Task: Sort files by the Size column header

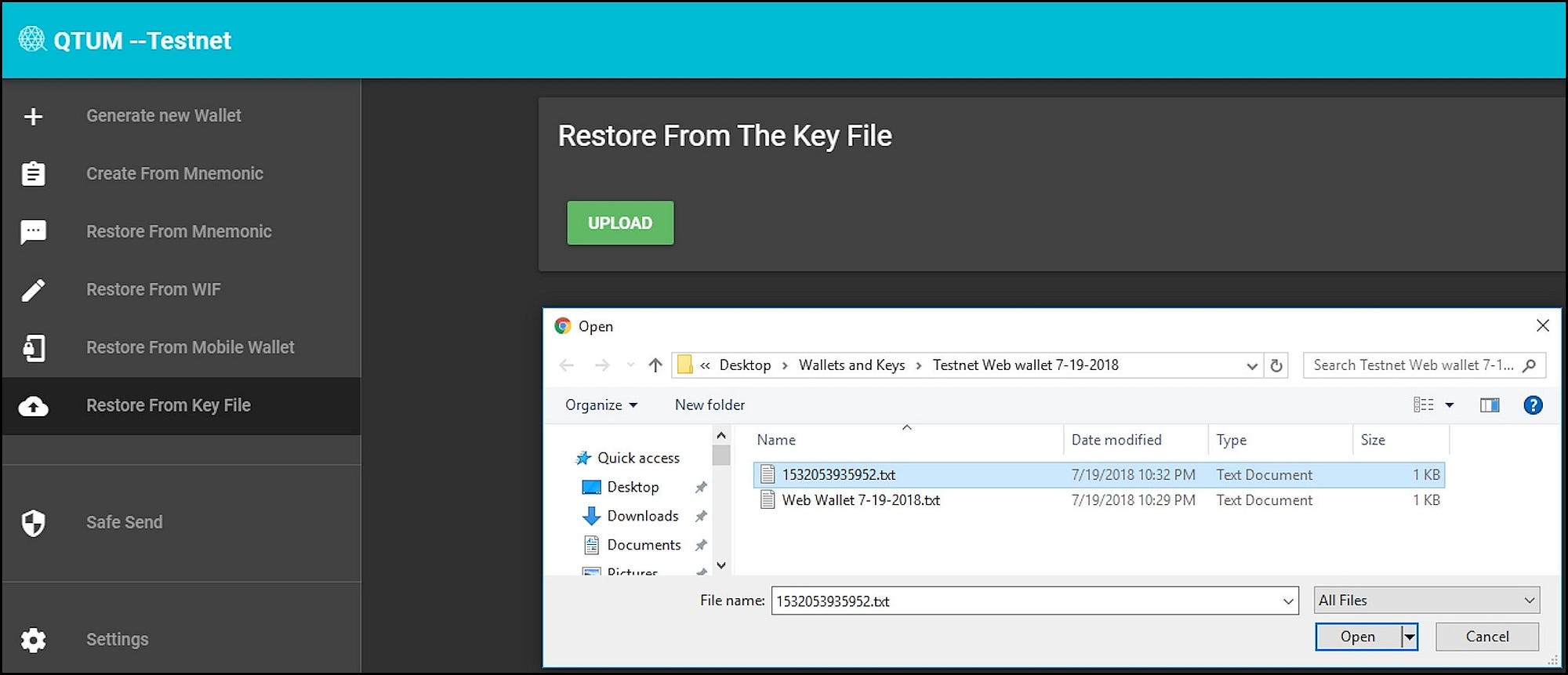Action: [1401, 440]
